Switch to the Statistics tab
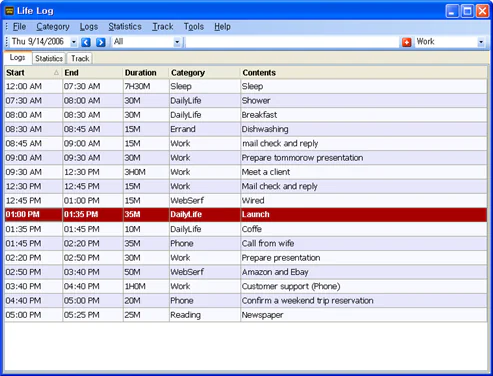Viewport: 493px width, 376px height. point(49,59)
